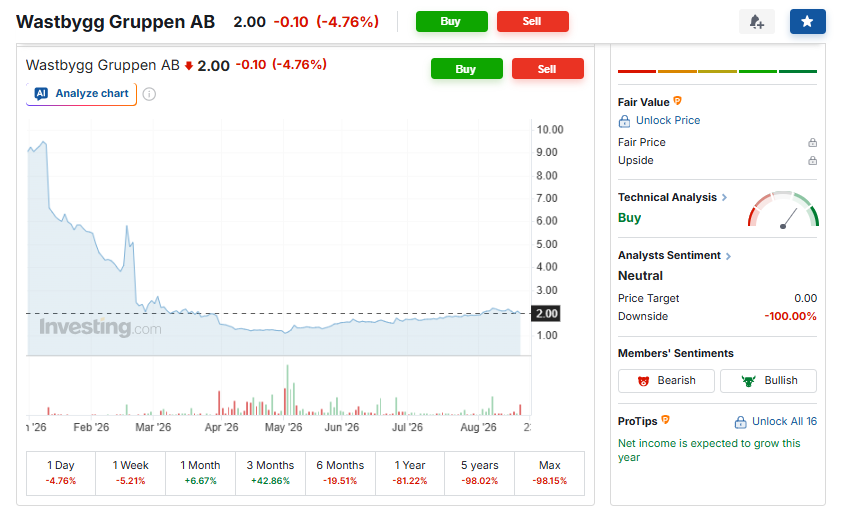Screen dimensions: 846x521
Task: Click the 10.00 price axis label
Action: (x=550, y=129)
